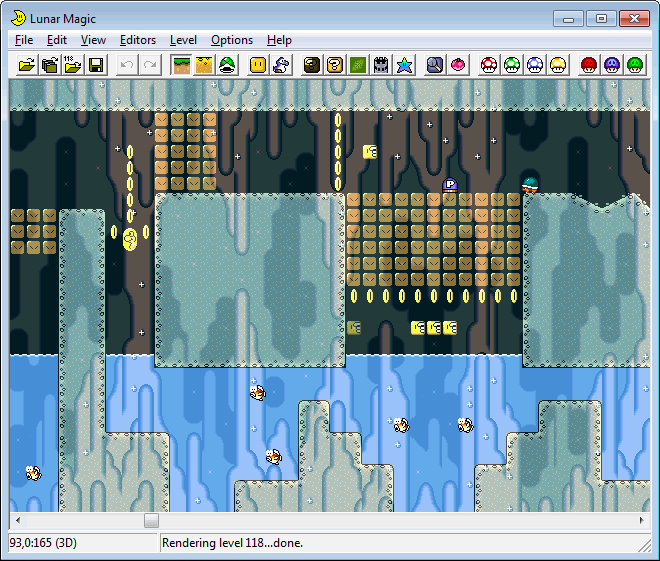Click the yellow question block toolbar icon

335,65
